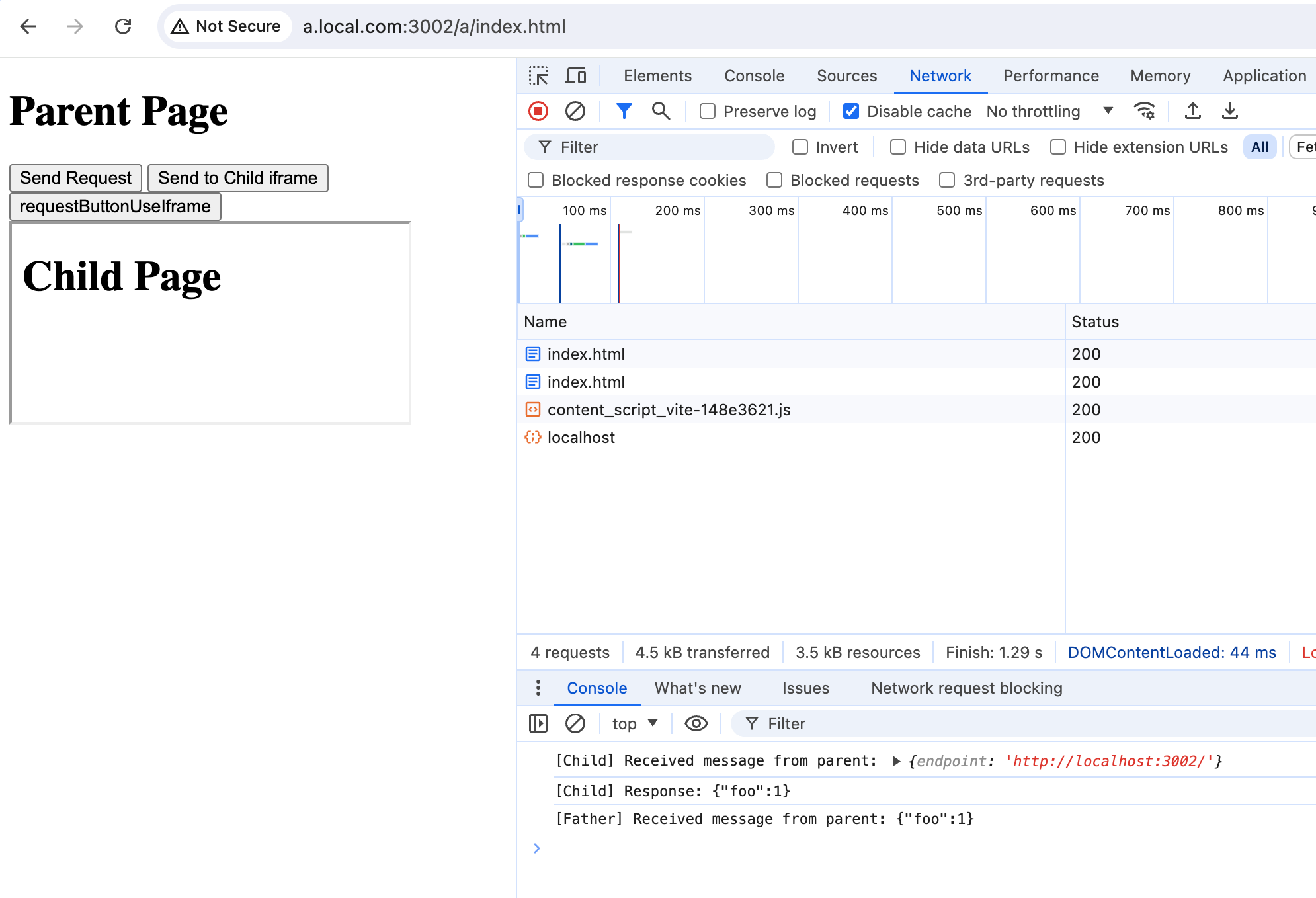This screenshot has height=898, width=1316.
Task: Import a HAR file using the upload icon
Action: point(1193,111)
